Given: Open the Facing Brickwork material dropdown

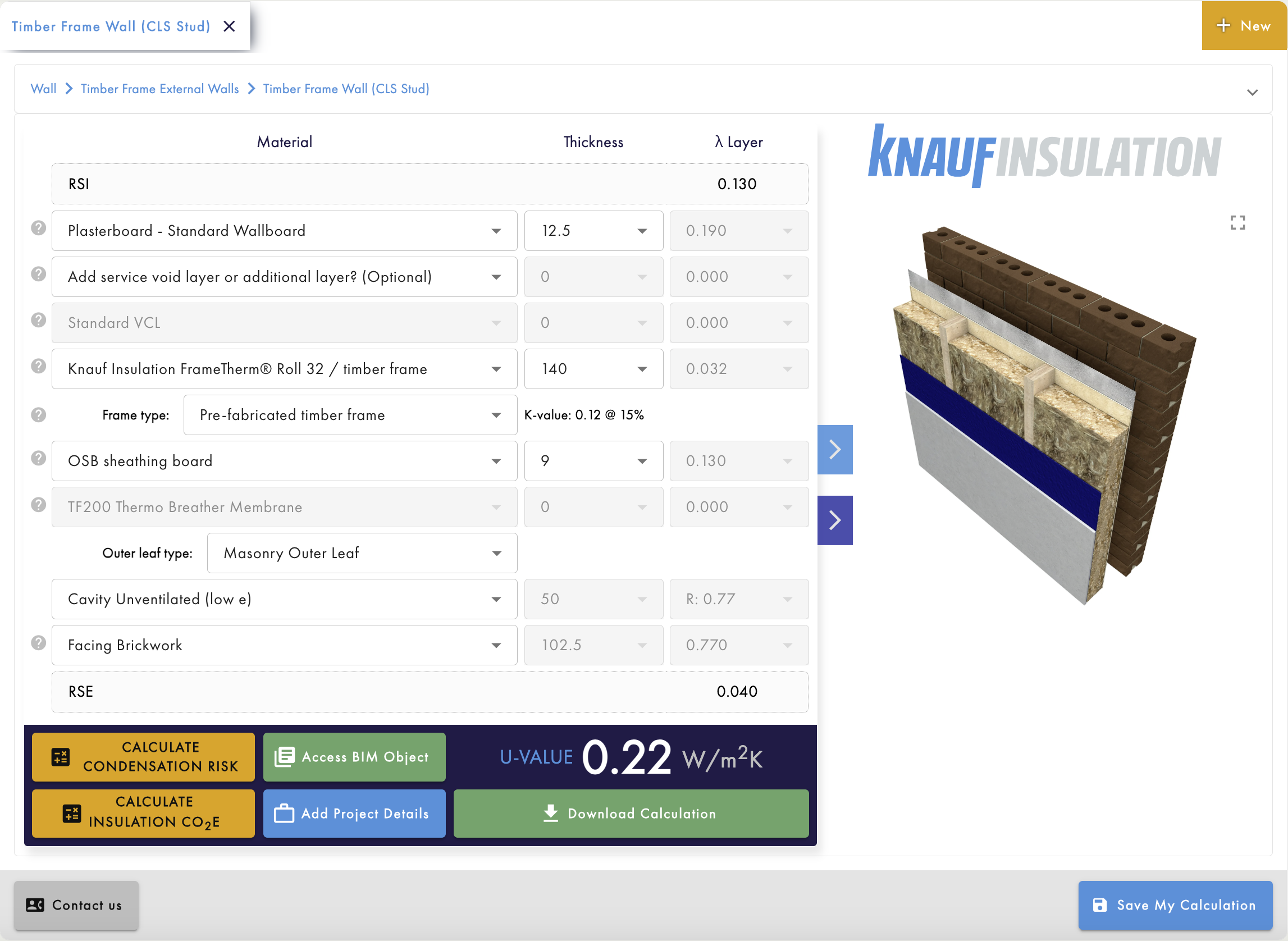Looking at the screenshot, I should [x=284, y=646].
